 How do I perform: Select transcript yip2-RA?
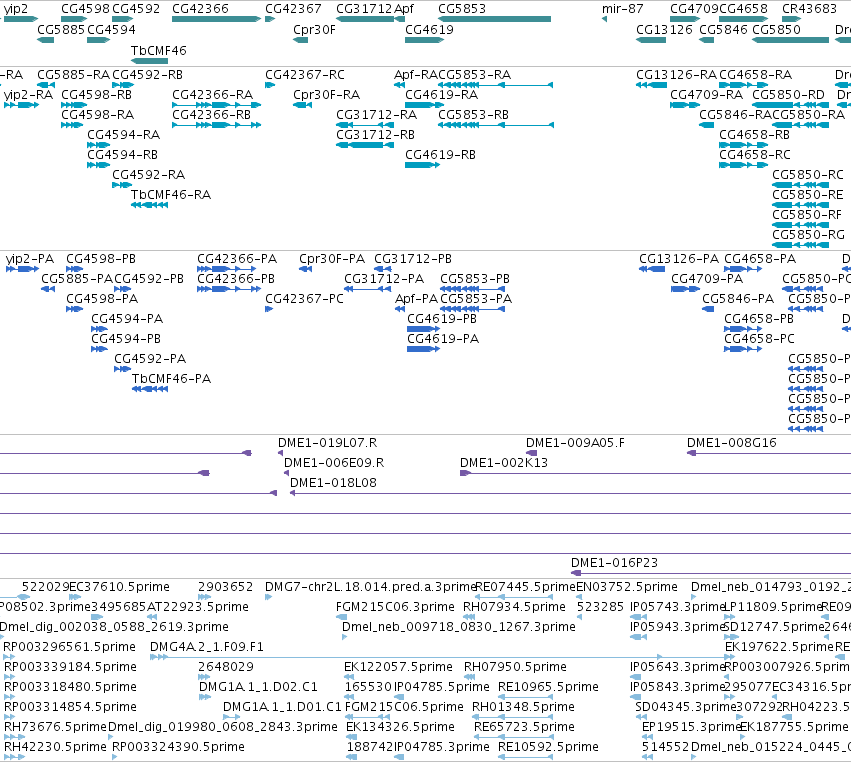(28, 95)
